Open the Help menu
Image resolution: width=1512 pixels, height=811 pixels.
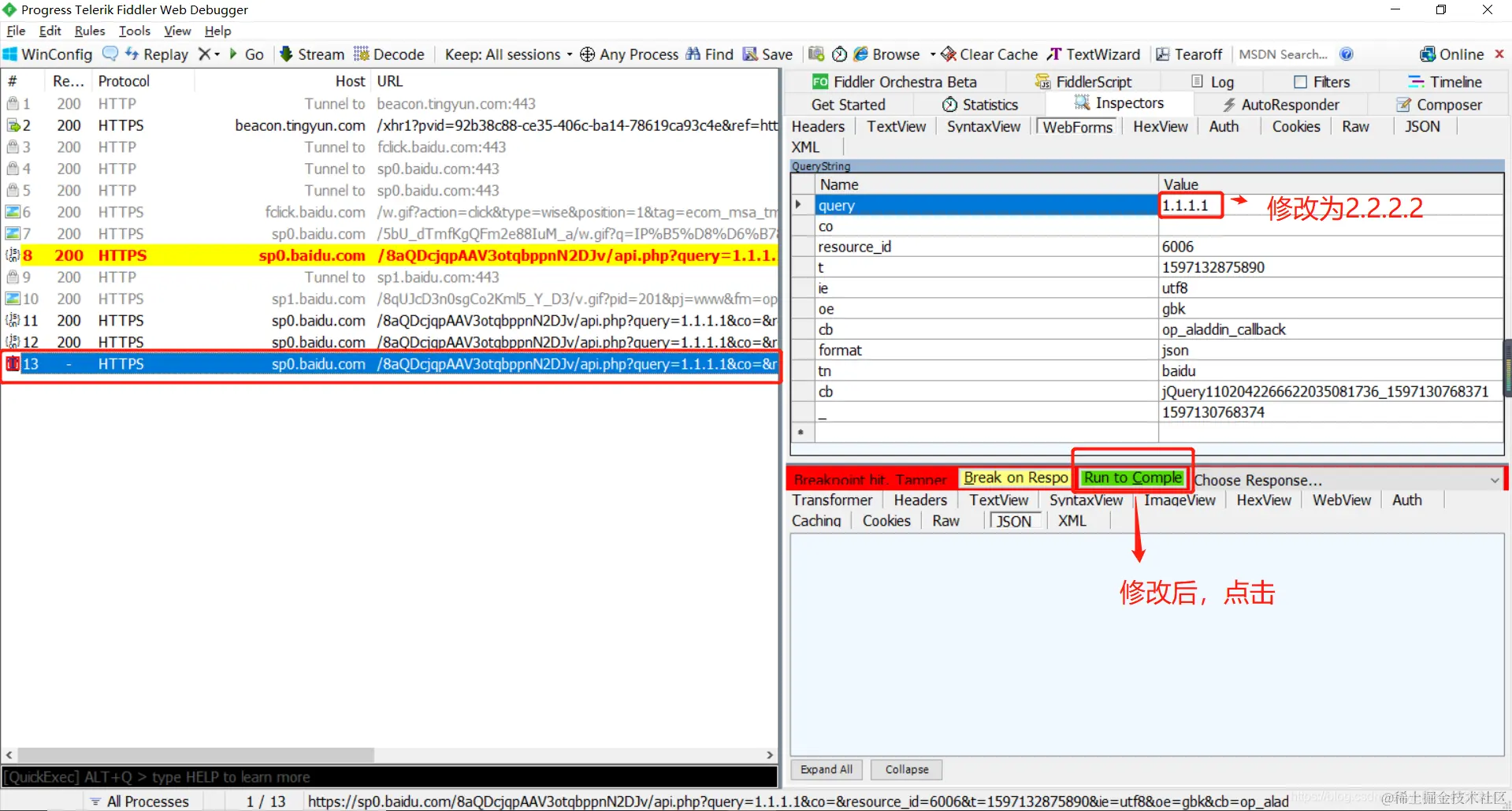point(217,31)
